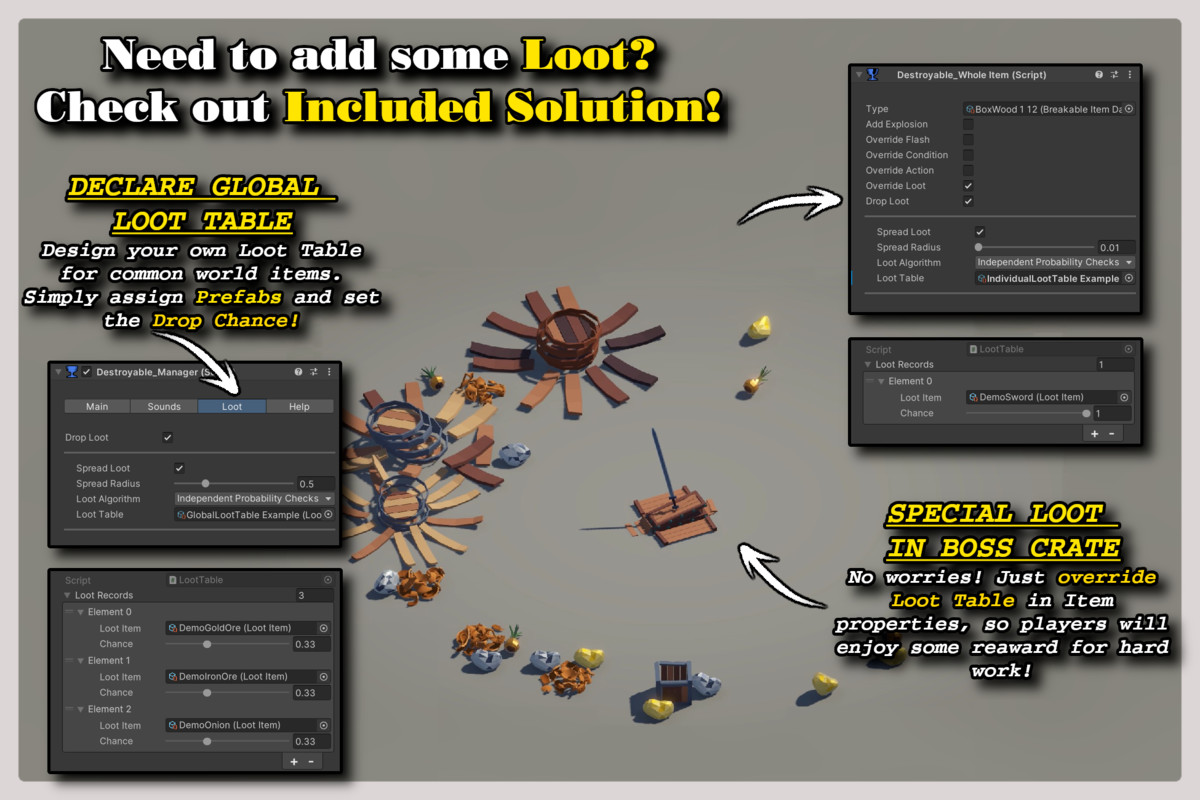The image size is (1200, 800).
Task: Enable the Override Condition checkbox
Action: click(x=968, y=155)
